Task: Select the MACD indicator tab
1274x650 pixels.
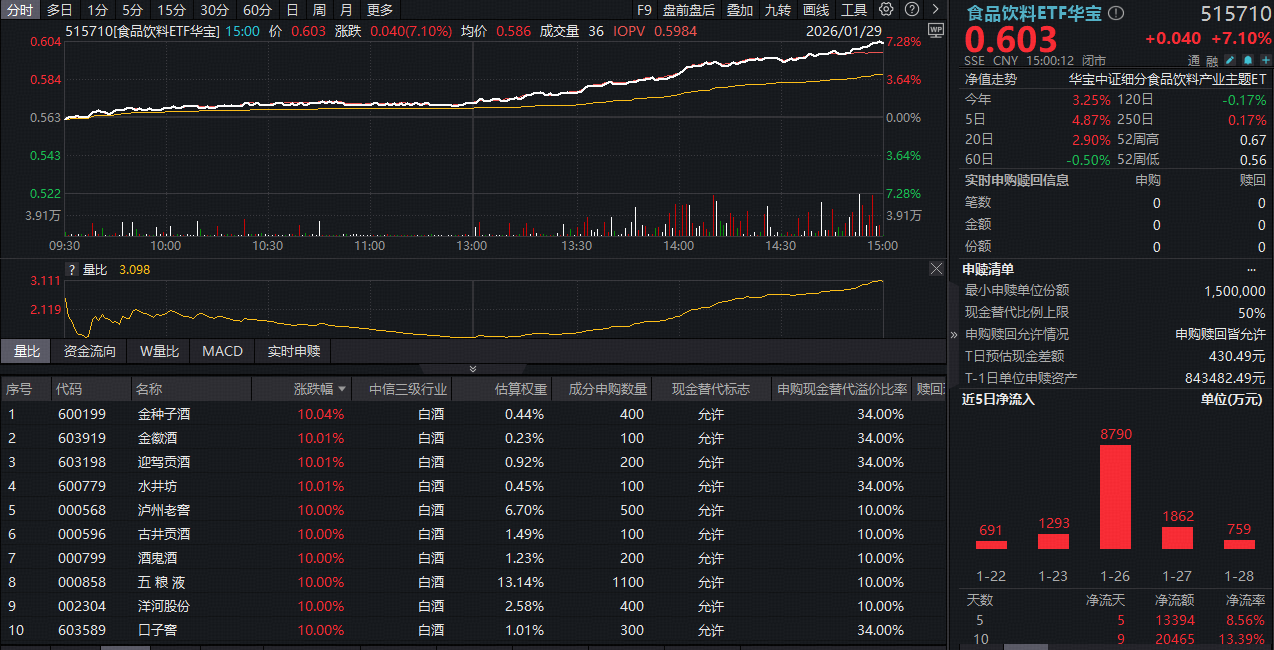Action: [222, 351]
